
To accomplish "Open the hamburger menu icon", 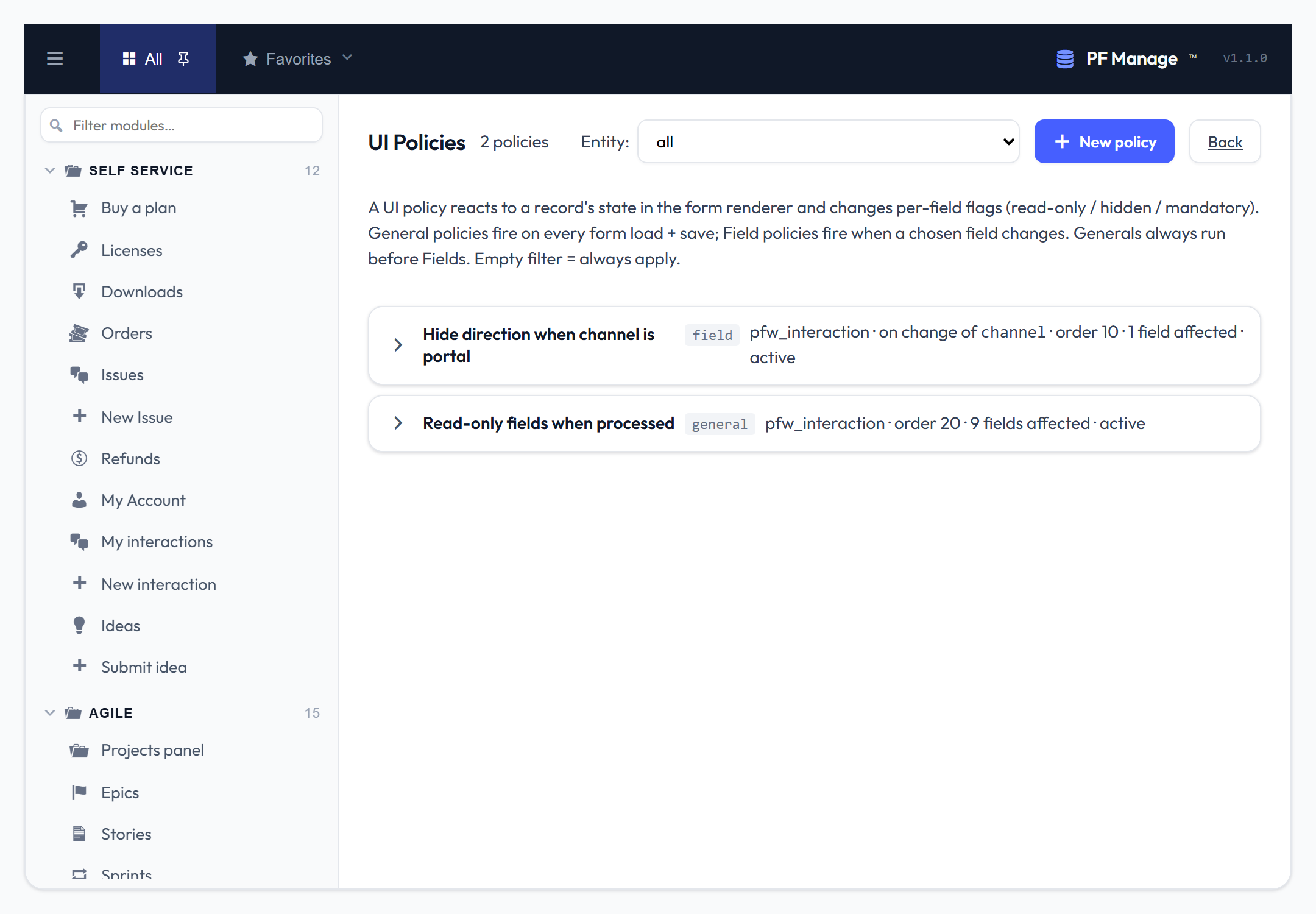I will tap(55, 58).
